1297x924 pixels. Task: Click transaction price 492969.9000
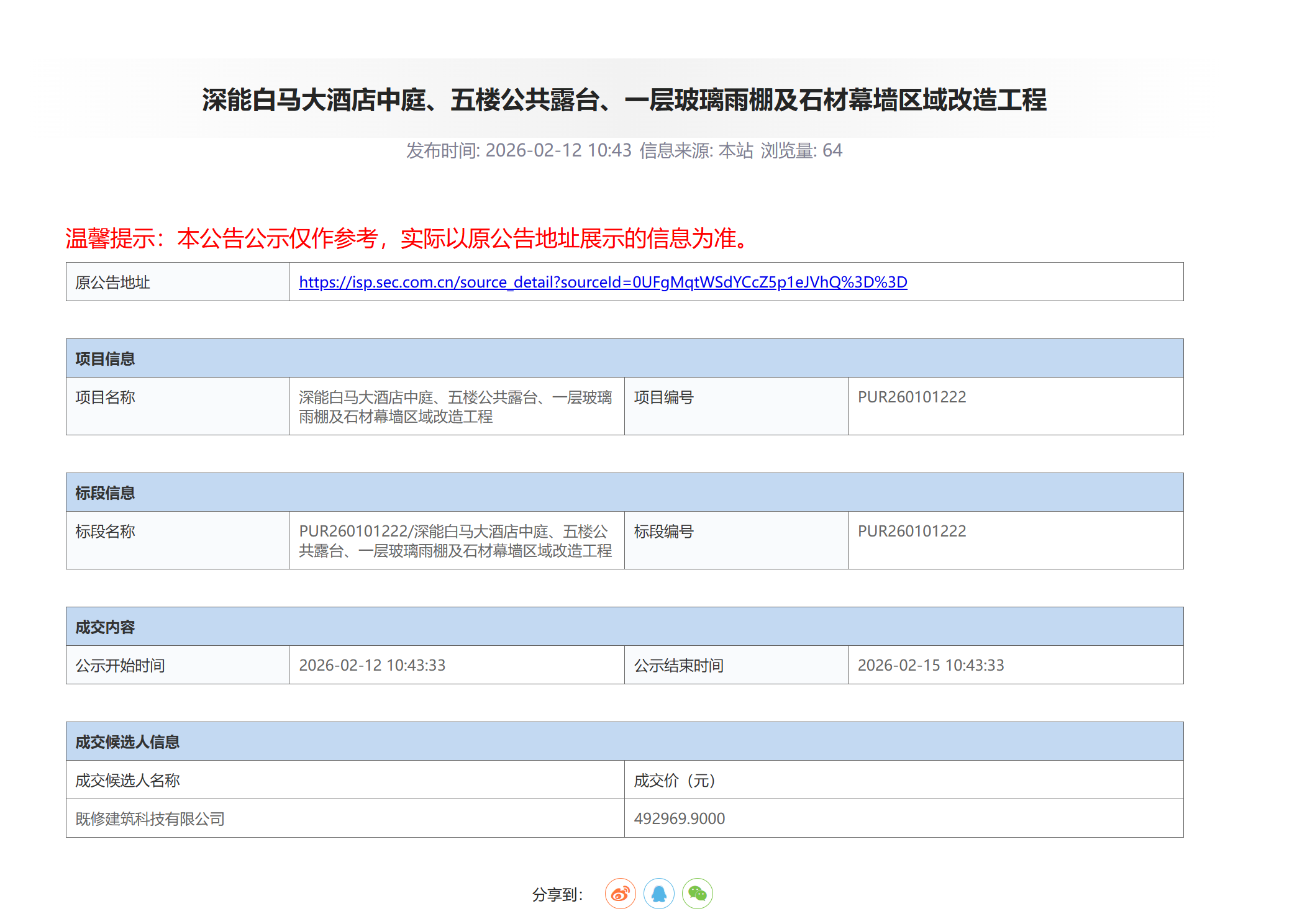pyautogui.click(x=679, y=819)
